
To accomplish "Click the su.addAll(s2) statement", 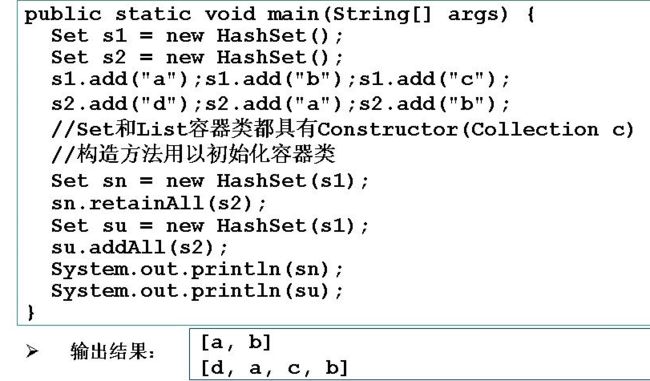I will tap(140, 248).
